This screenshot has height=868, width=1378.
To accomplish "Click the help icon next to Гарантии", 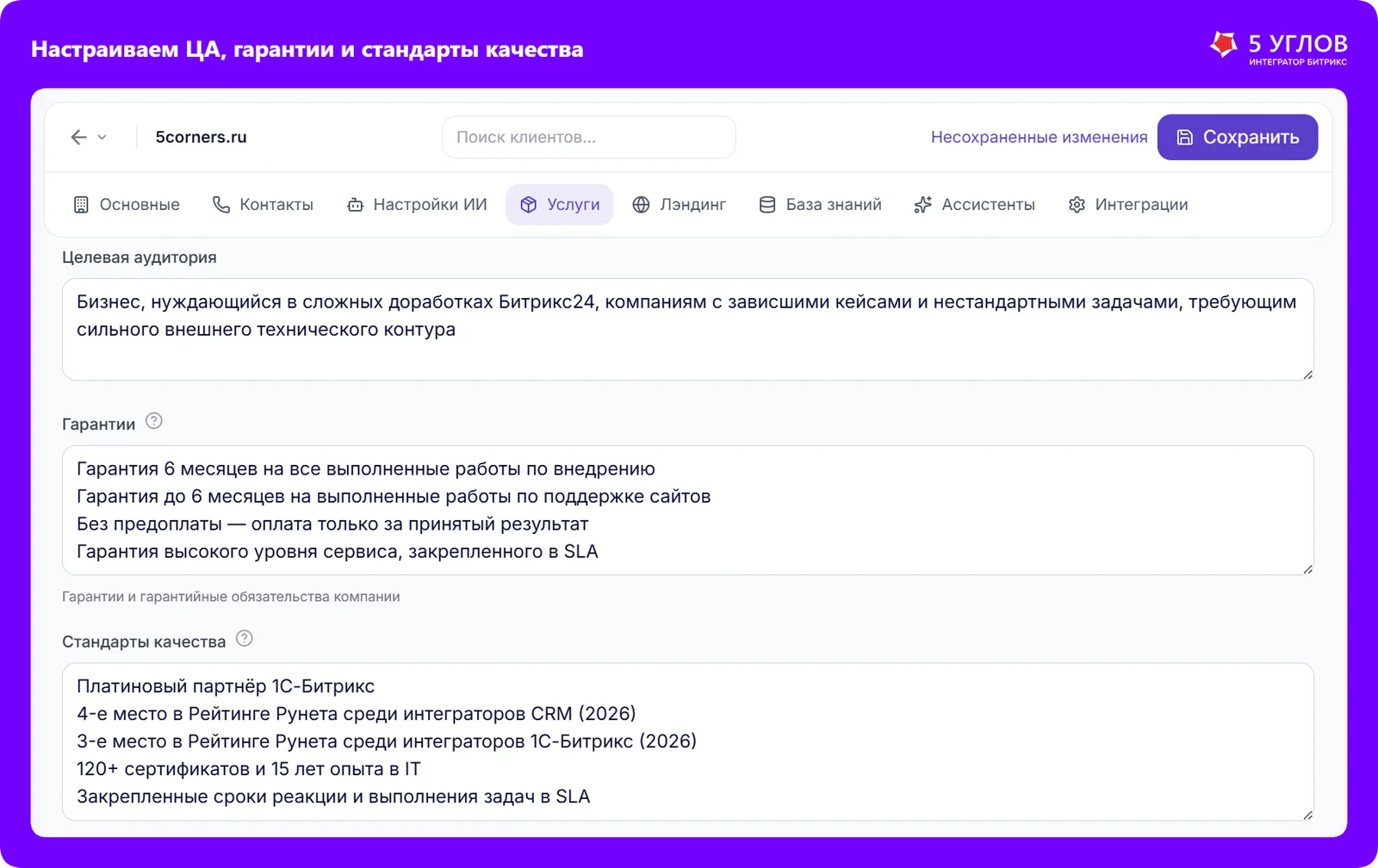I will point(154,421).
